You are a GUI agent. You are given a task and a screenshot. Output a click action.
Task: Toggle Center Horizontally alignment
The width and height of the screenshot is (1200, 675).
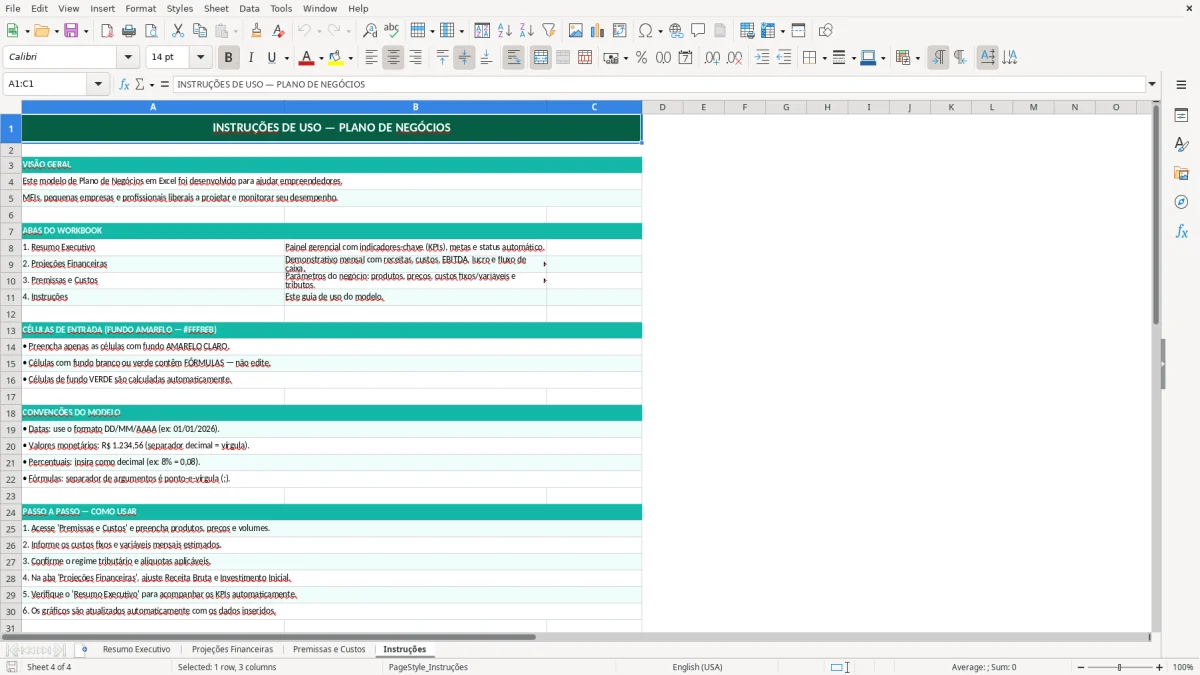pyautogui.click(x=393, y=58)
